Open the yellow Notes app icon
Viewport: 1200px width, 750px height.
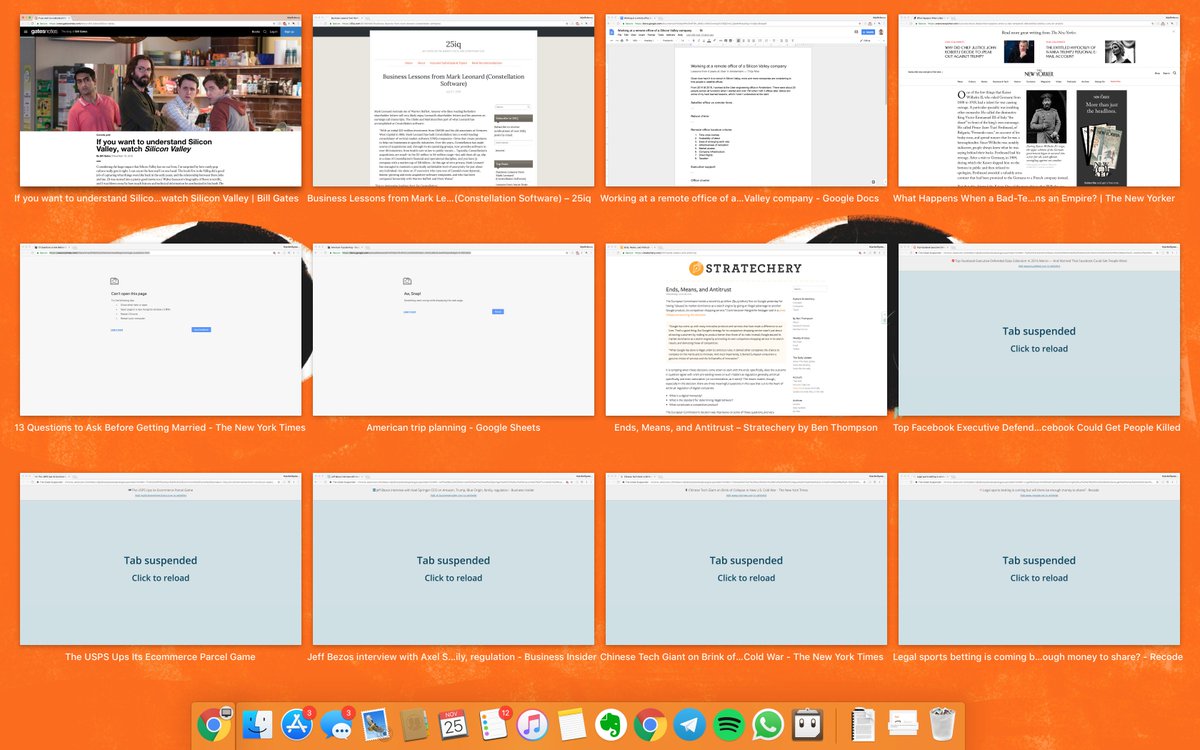(x=570, y=724)
